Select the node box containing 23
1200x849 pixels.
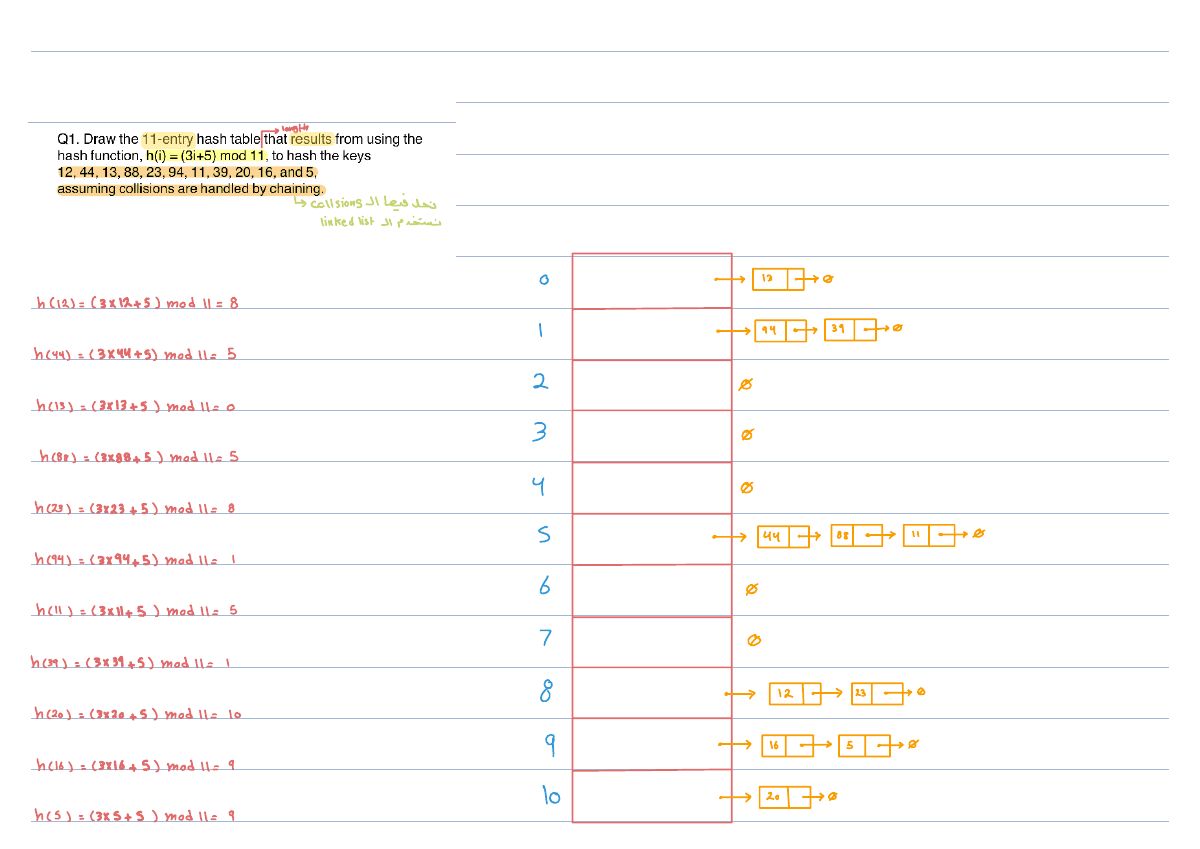pos(876,693)
